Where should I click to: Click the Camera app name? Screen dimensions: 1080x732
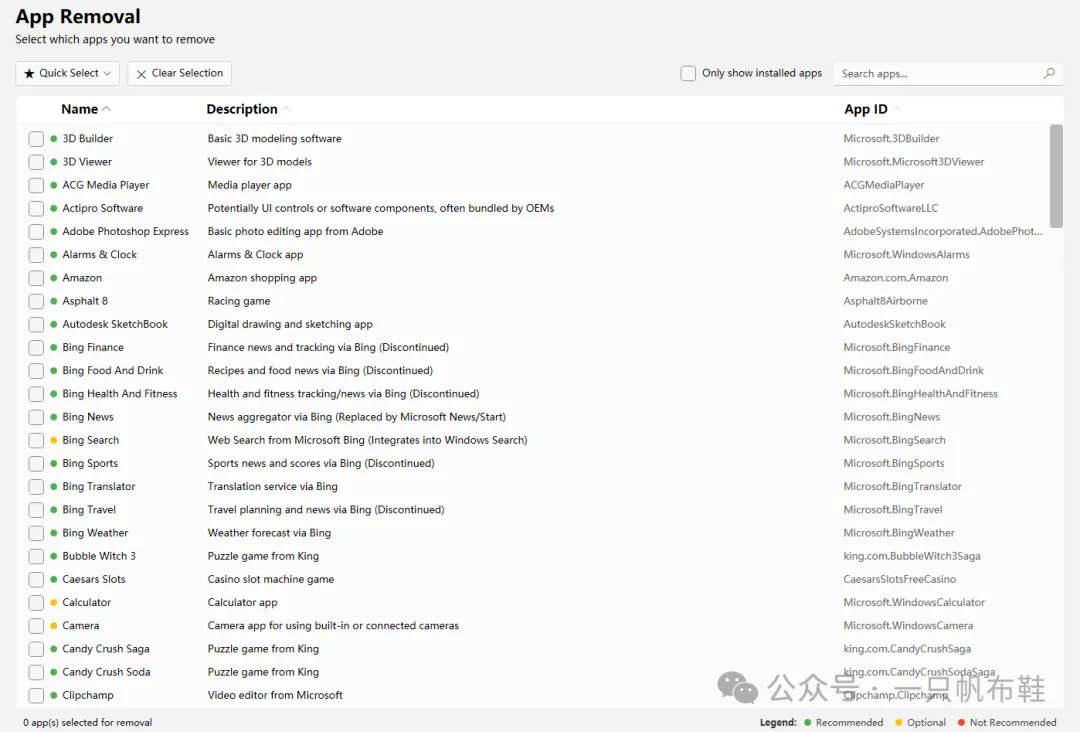[x=81, y=625]
